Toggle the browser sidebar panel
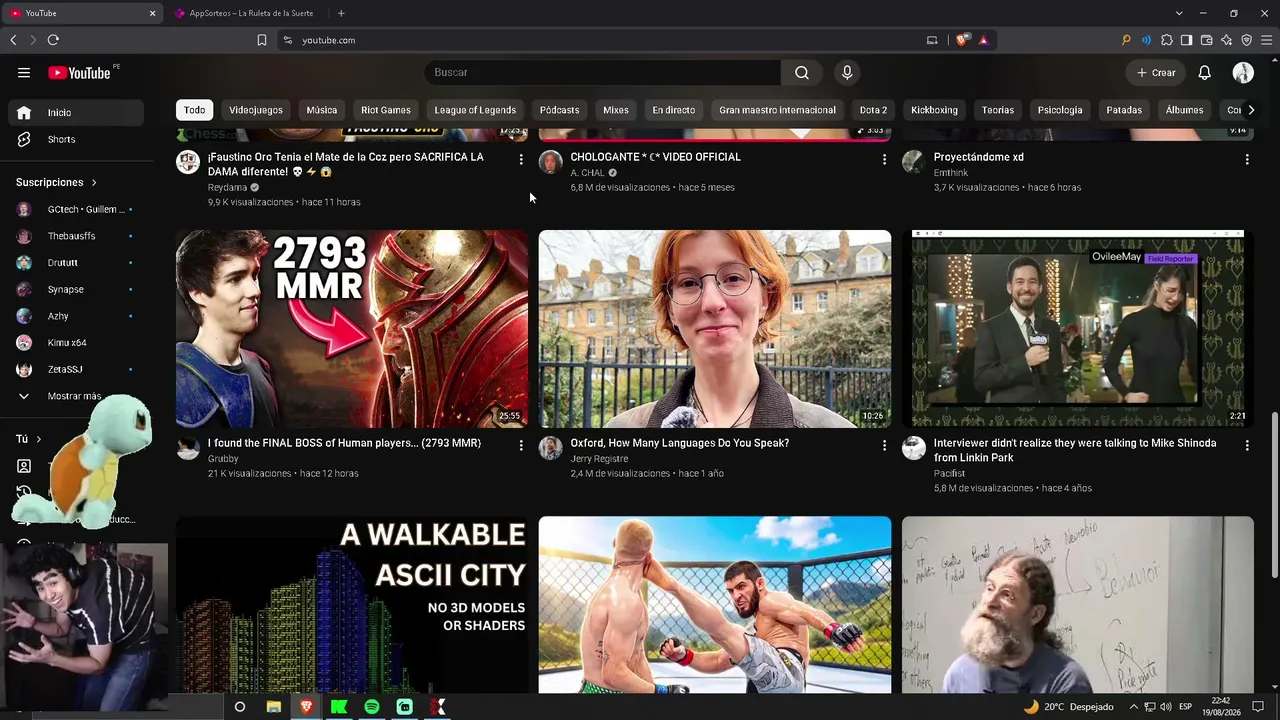 coord(1186,40)
